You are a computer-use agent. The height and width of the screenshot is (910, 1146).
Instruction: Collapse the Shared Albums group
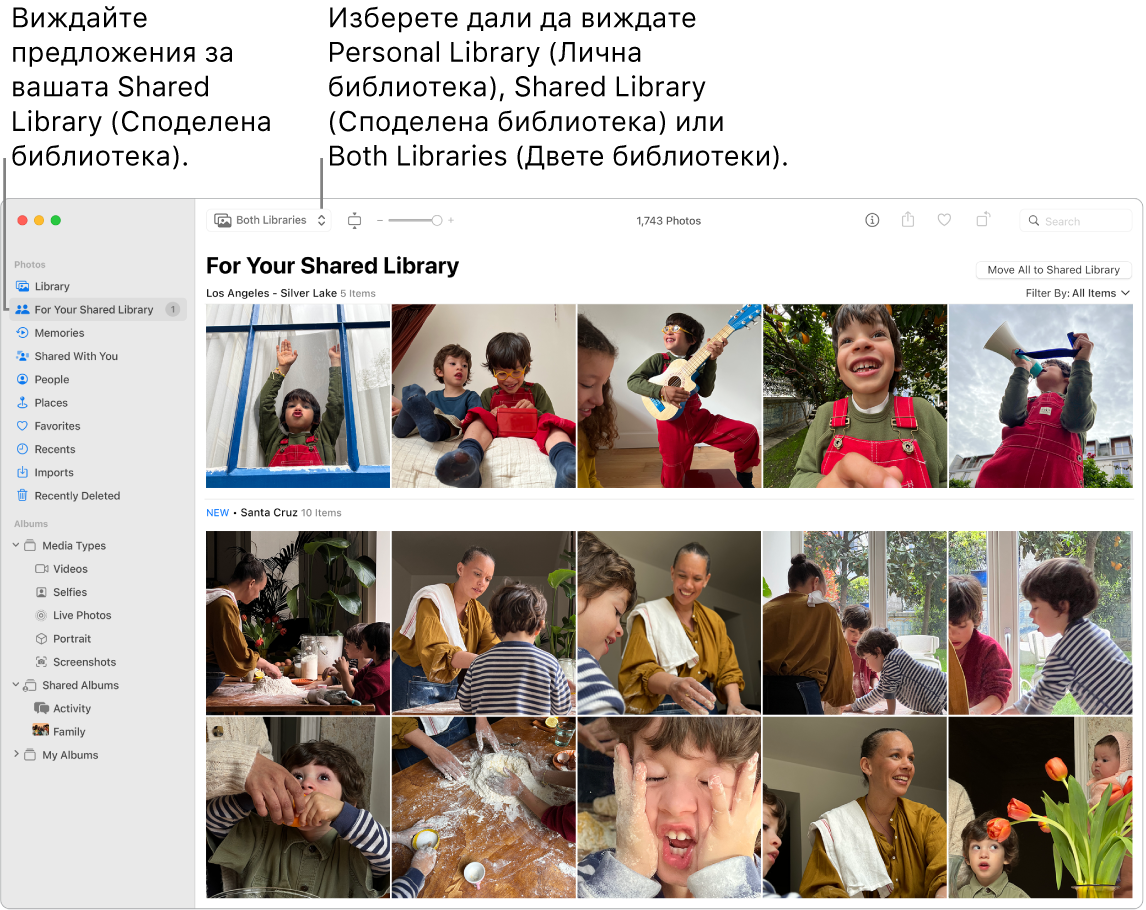[x=16, y=685]
